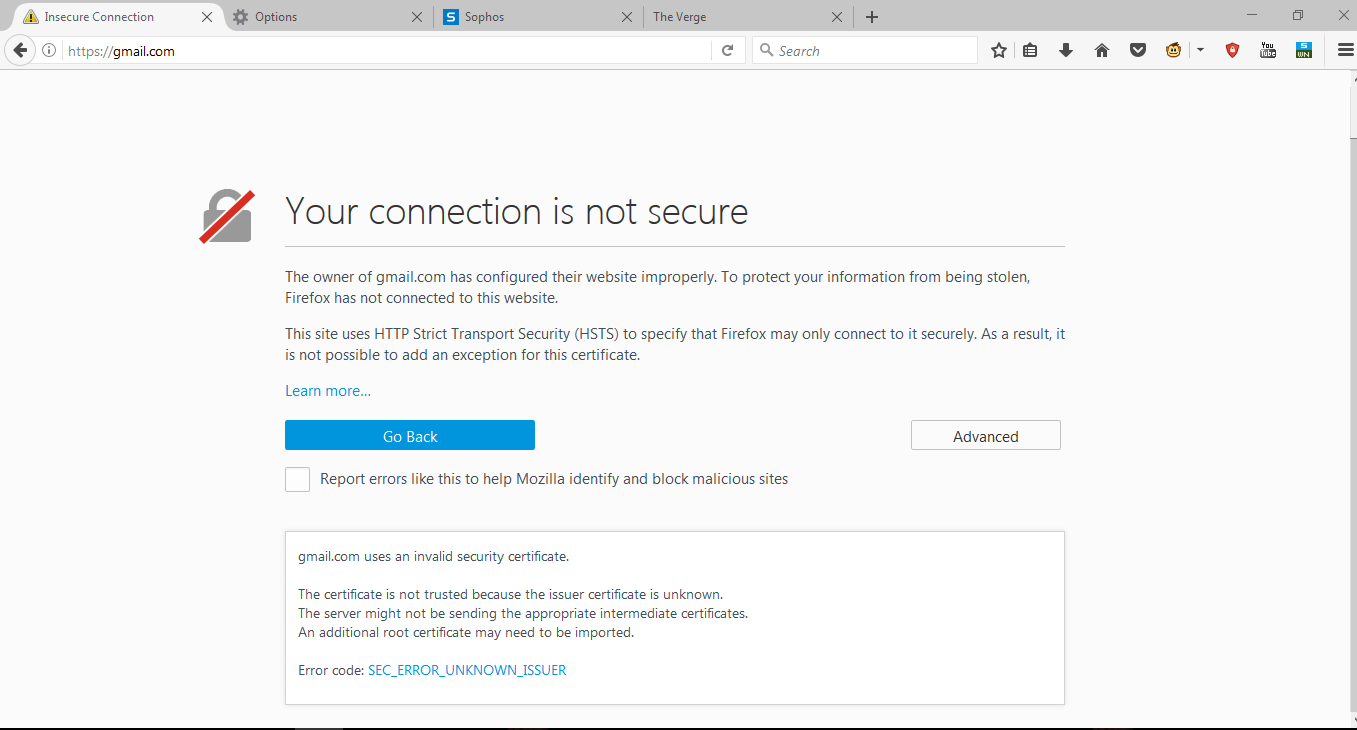Open the Firefox hamburger menu

click(1345, 51)
